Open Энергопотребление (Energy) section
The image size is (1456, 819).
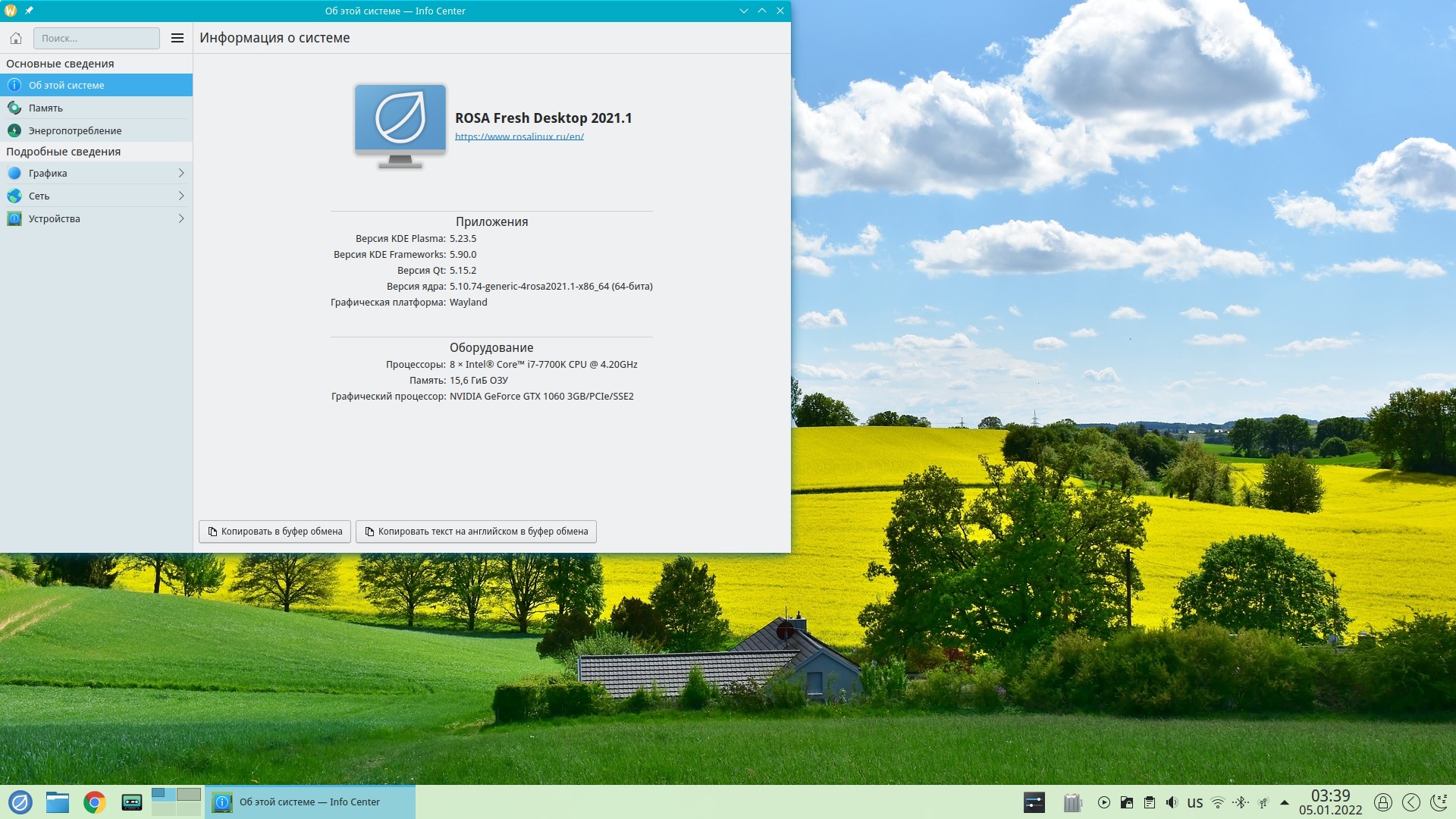tap(74, 130)
